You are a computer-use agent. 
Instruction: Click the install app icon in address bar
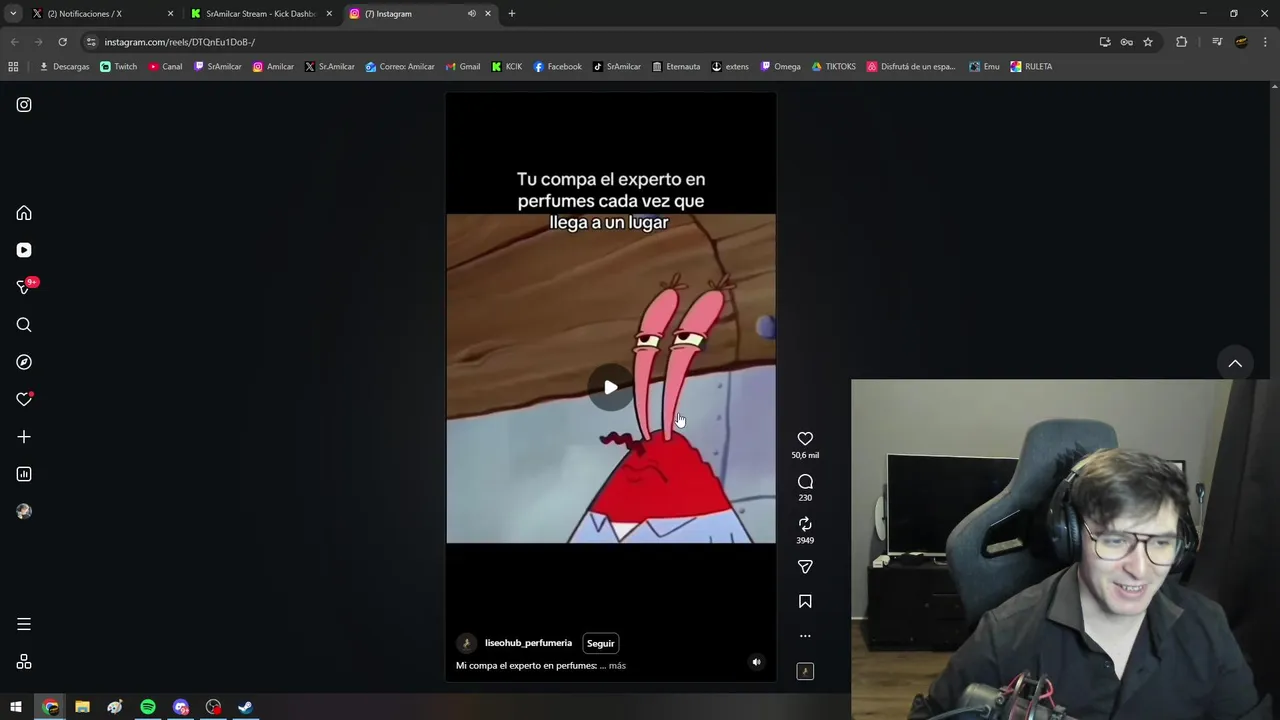click(x=1105, y=42)
